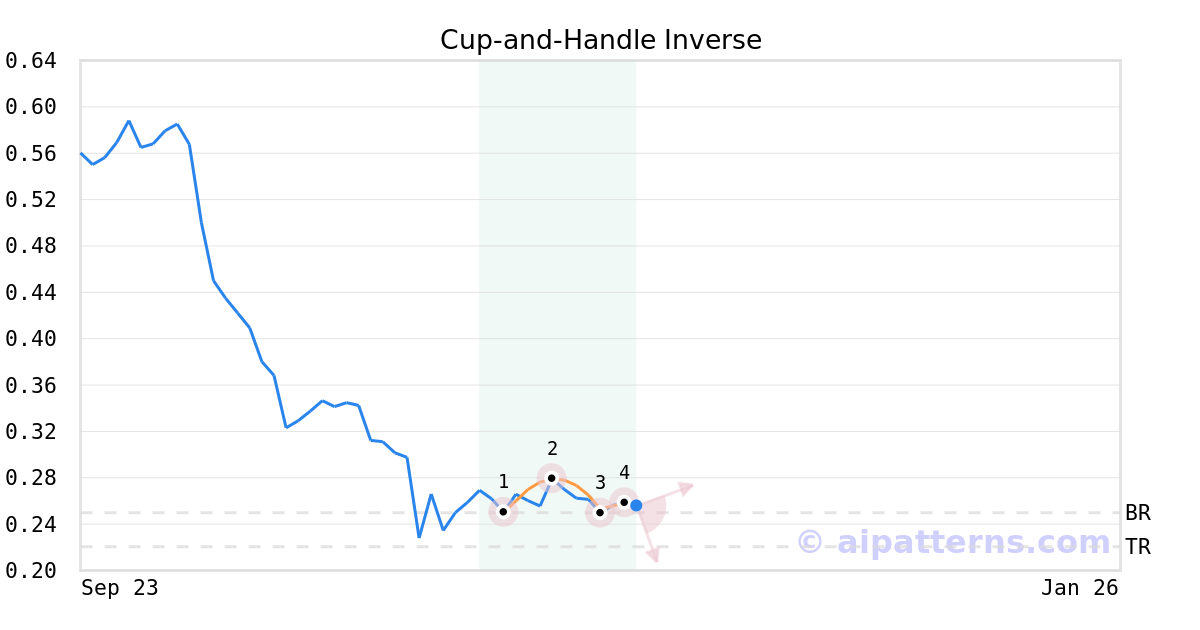The image size is (1200, 630).
Task: Click the price line's highest peak
Action: 129,121
